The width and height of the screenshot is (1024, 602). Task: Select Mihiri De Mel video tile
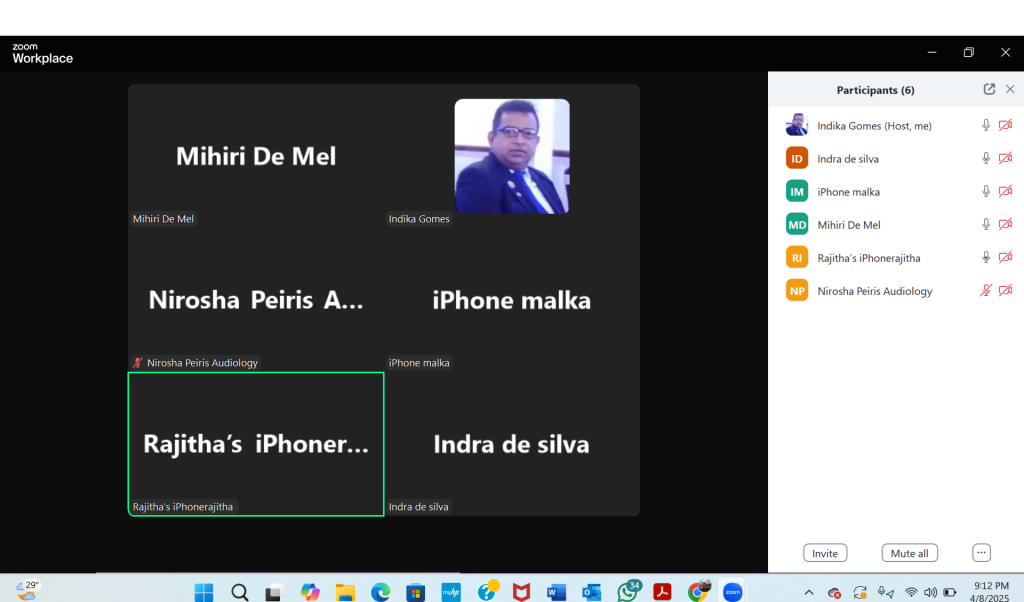click(x=256, y=156)
